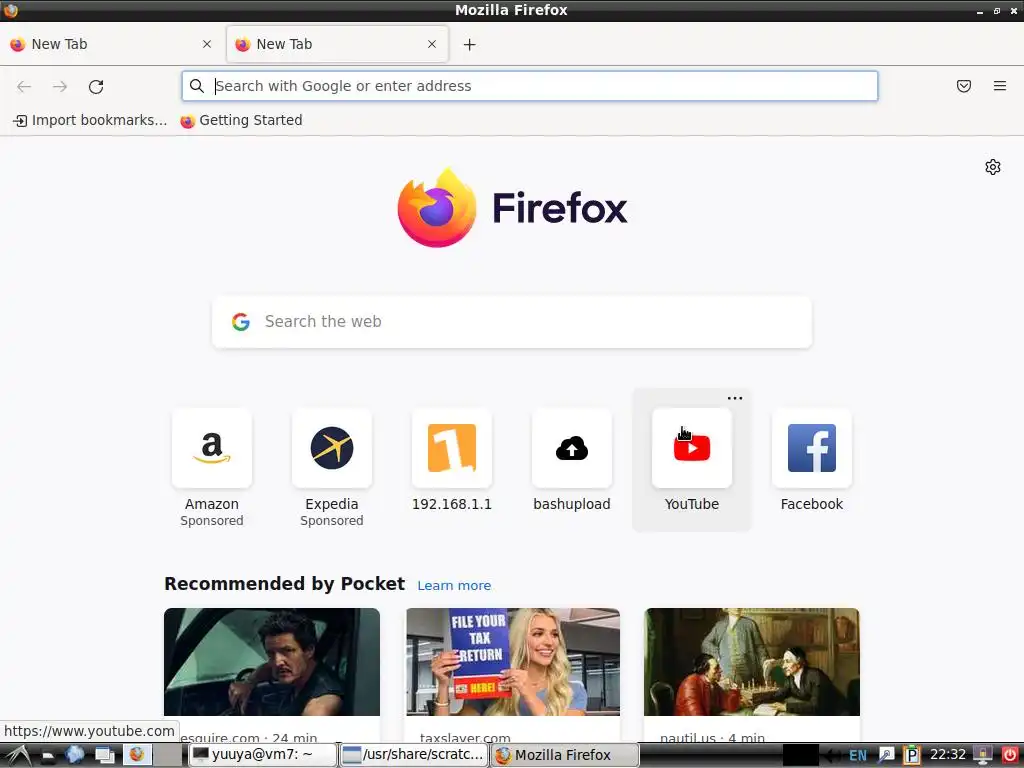Screen dimensions: 1024x768
Task: Open the nautil.us Pocket story thumbnail
Action: [752, 662]
